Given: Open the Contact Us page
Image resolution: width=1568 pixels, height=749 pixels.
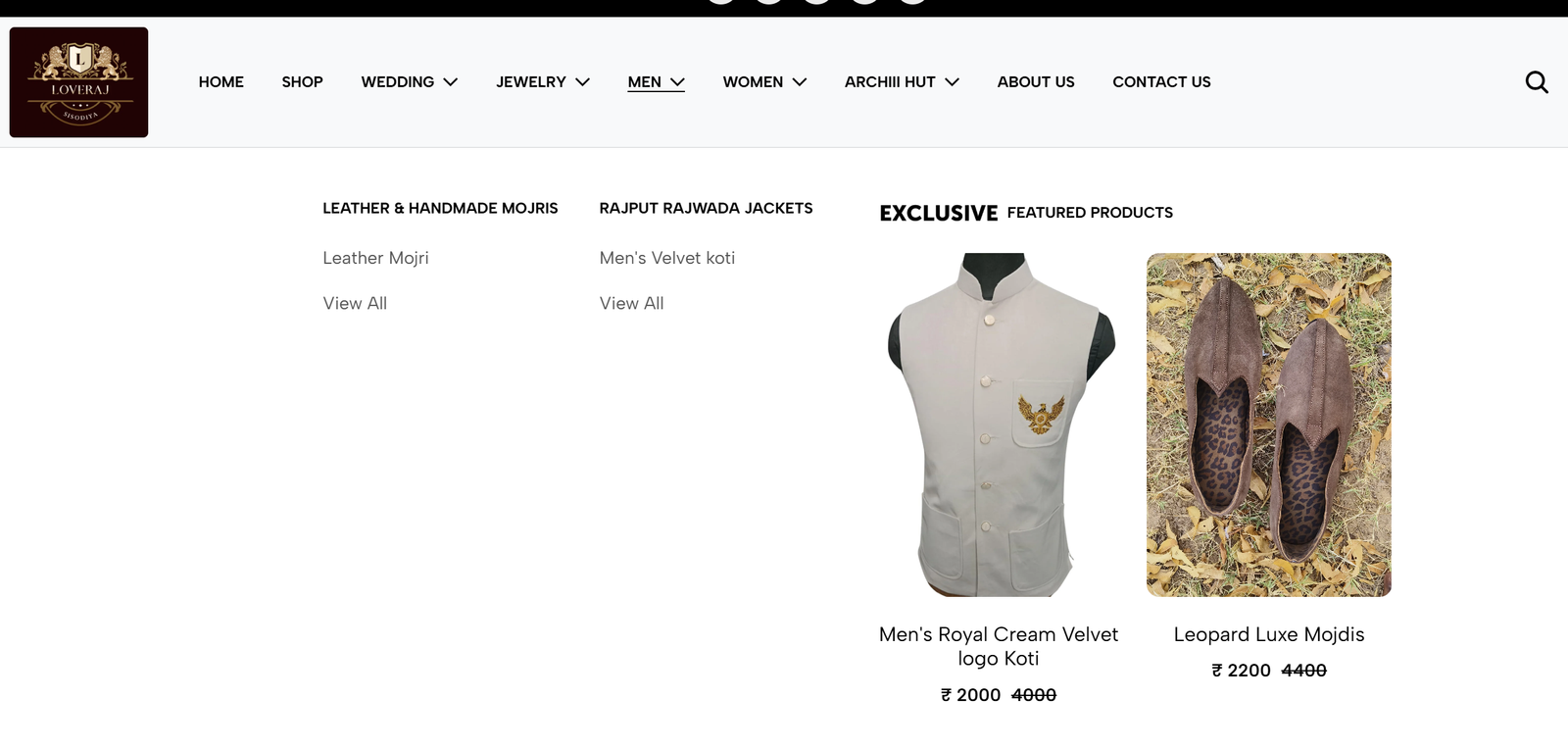Looking at the screenshot, I should point(1161,82).
